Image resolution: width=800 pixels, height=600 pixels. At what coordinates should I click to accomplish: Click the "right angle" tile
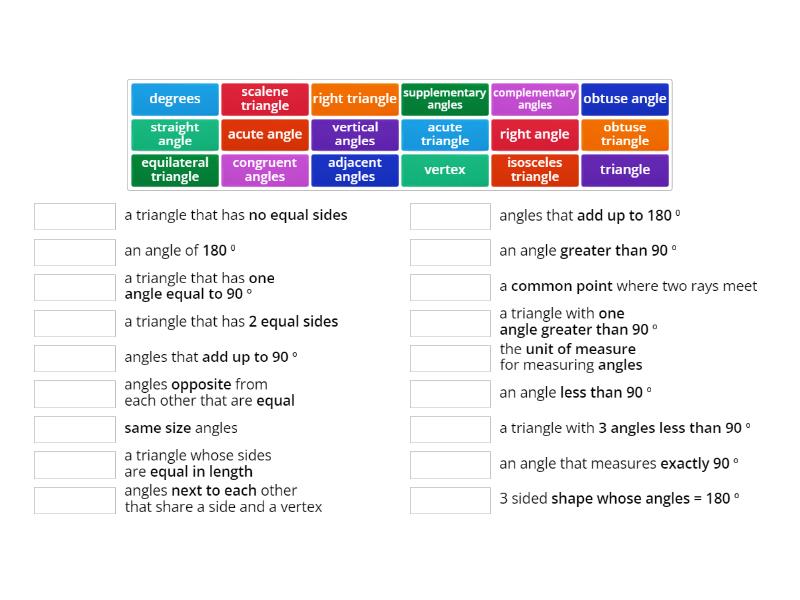coord(534,134)
